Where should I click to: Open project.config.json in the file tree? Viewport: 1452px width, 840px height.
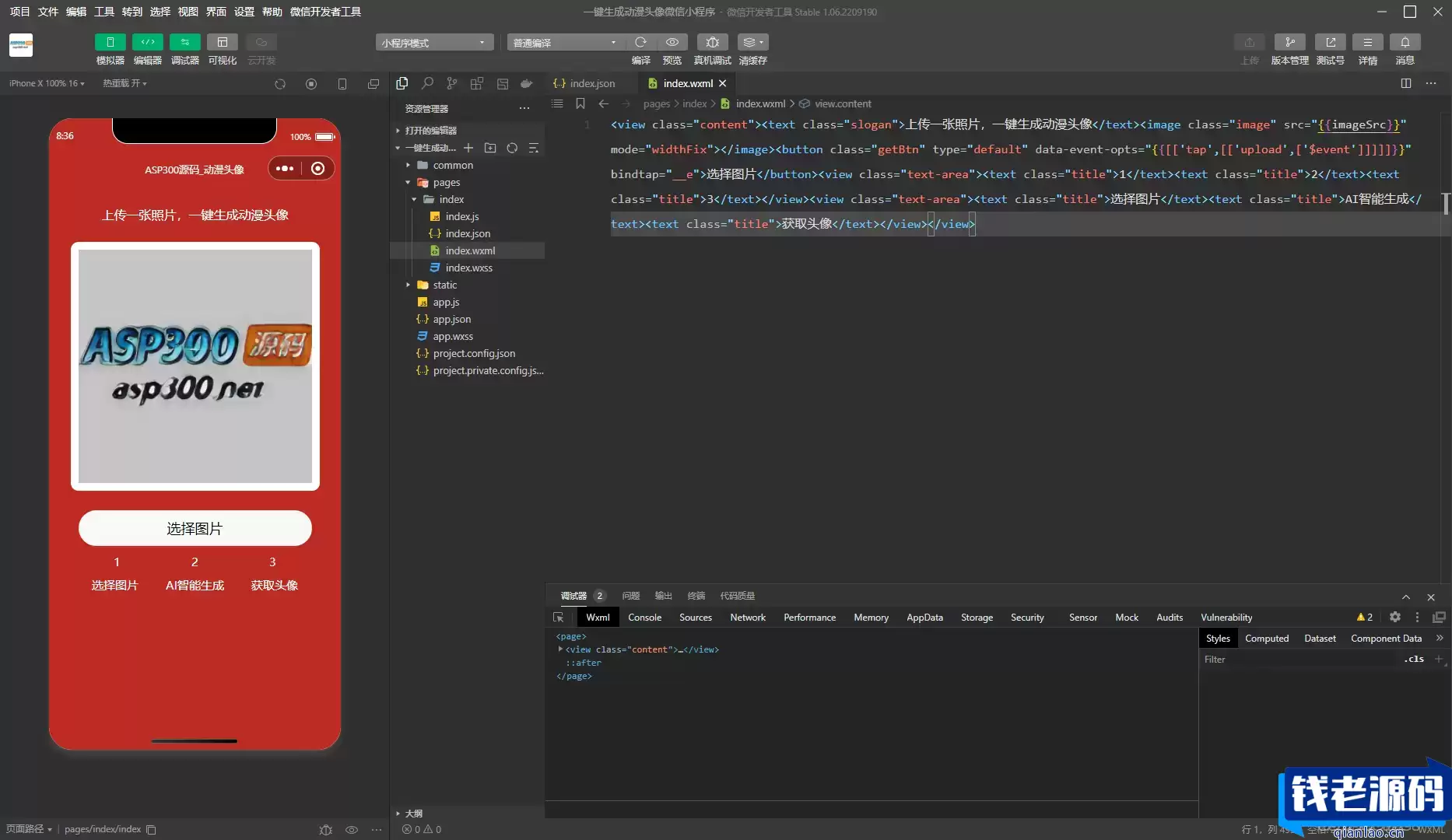click(x=474, y=353)
